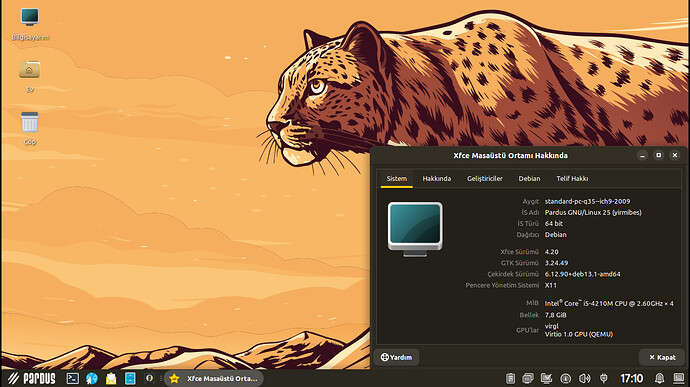Open the clipboard manager tray icon

point(510,378)
